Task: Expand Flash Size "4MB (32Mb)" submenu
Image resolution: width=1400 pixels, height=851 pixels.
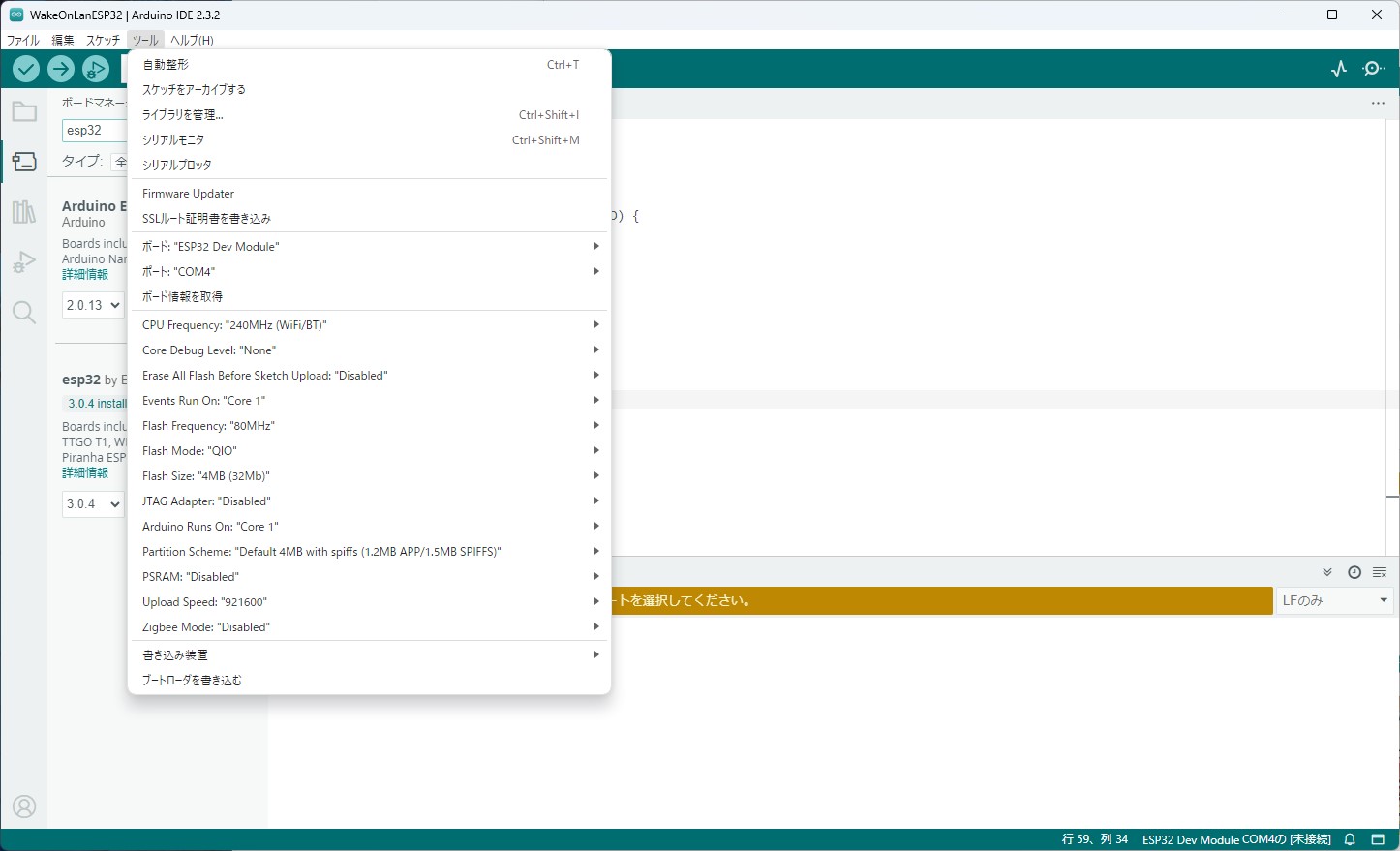Action: point(369,476)
